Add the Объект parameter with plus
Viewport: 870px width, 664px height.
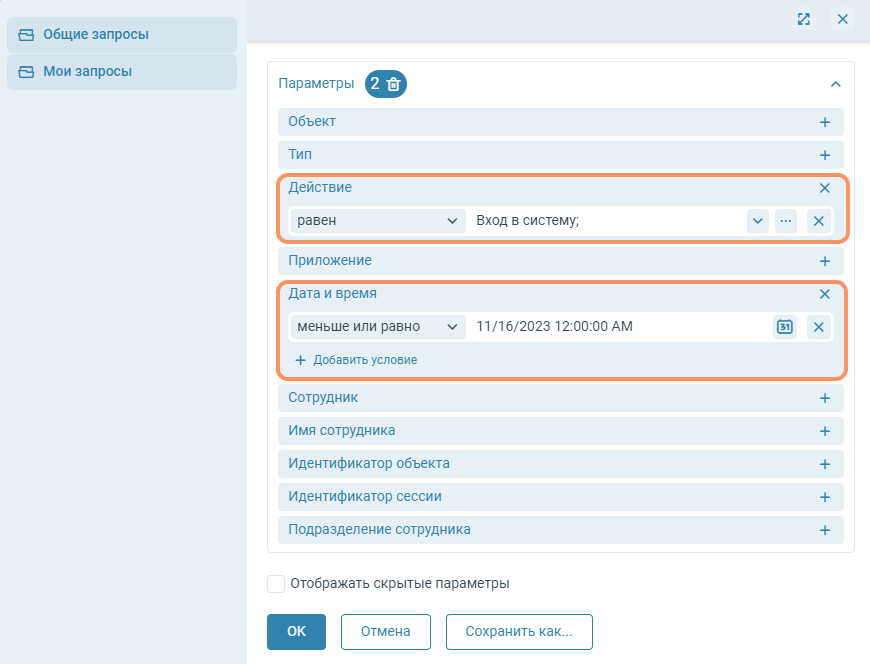[824, 122]
